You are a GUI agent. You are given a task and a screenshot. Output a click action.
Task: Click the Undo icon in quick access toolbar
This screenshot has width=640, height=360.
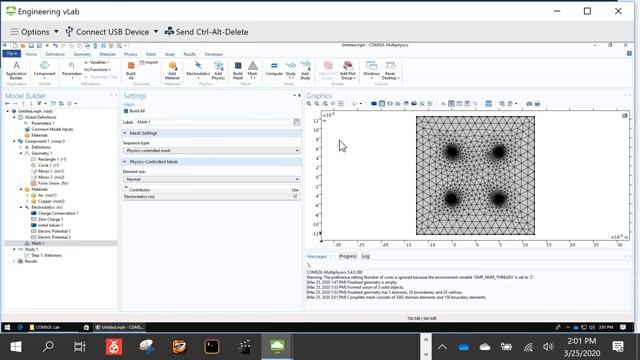[56, 45]
